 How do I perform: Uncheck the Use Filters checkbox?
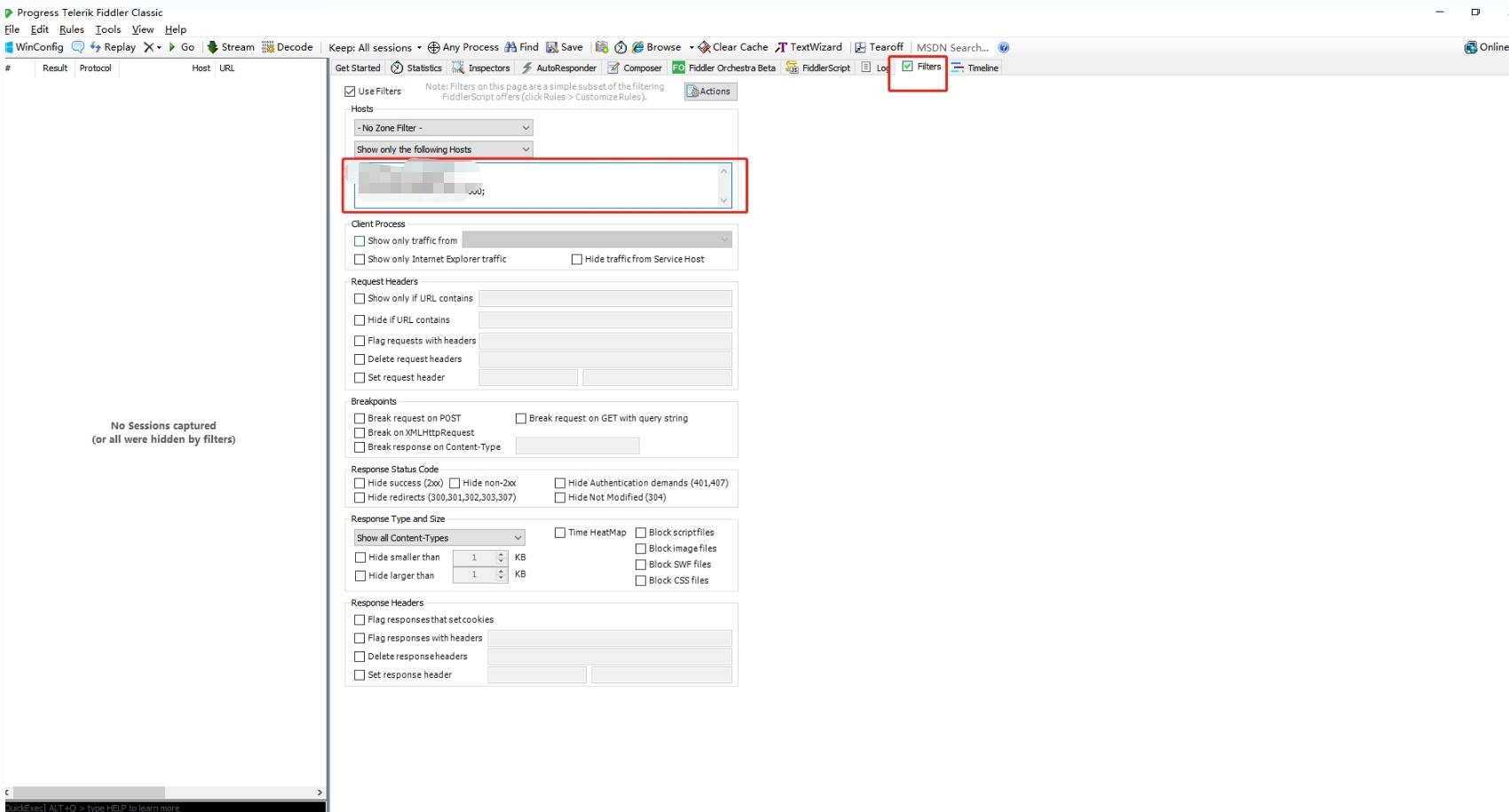[350, 91]
